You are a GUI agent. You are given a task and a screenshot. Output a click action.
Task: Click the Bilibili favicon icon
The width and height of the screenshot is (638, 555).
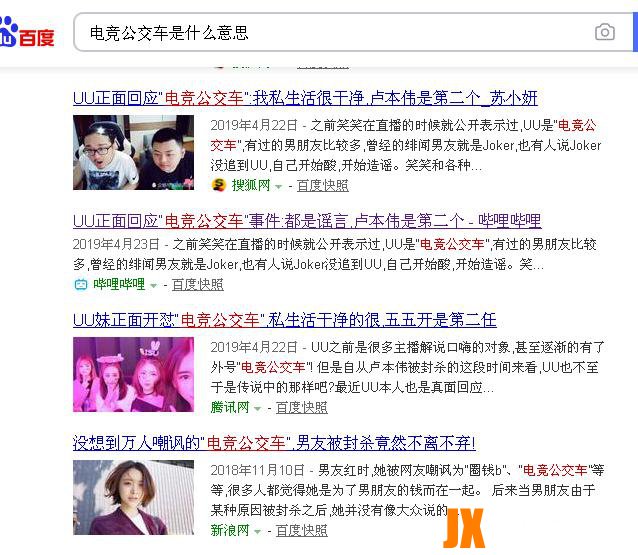[x=81, y=284]
